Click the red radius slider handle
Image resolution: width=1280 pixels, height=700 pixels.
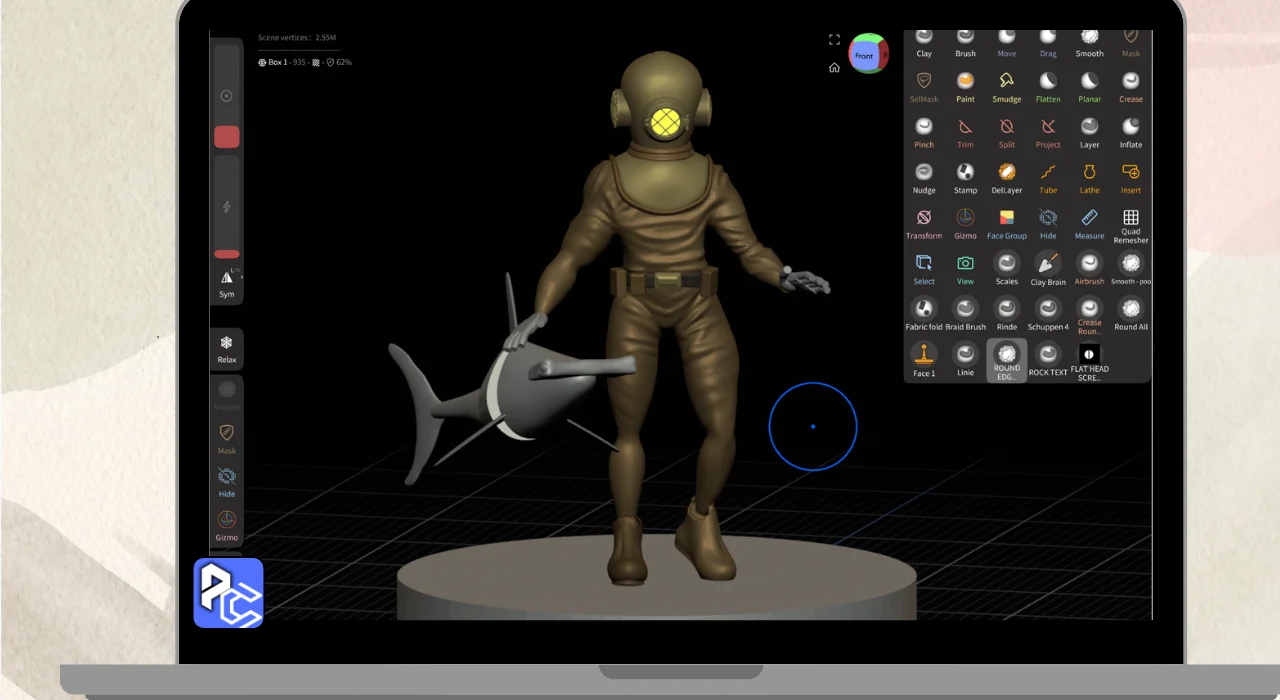pos(227,137)
